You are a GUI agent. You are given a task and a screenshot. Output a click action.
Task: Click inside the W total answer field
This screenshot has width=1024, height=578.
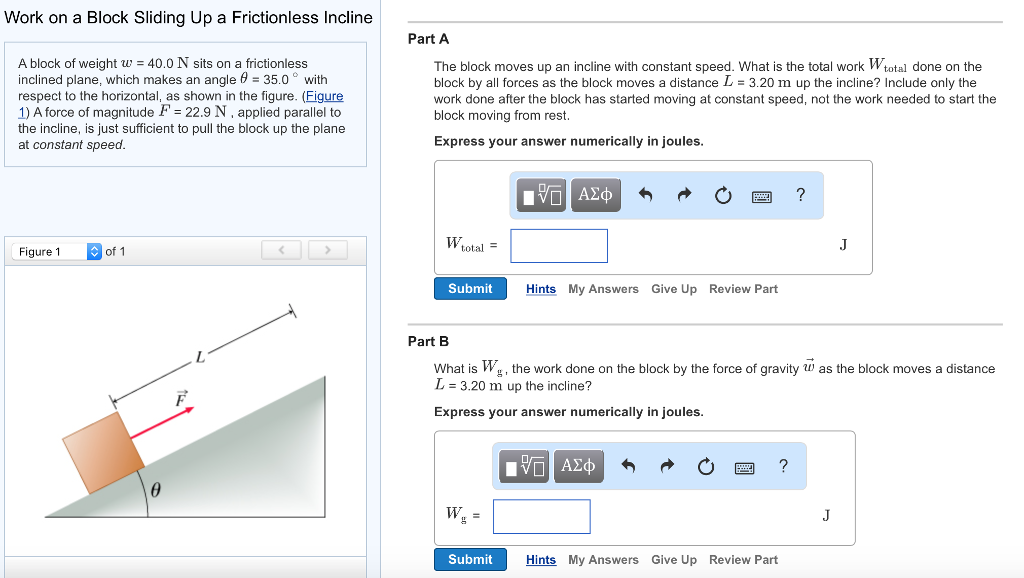558,245
